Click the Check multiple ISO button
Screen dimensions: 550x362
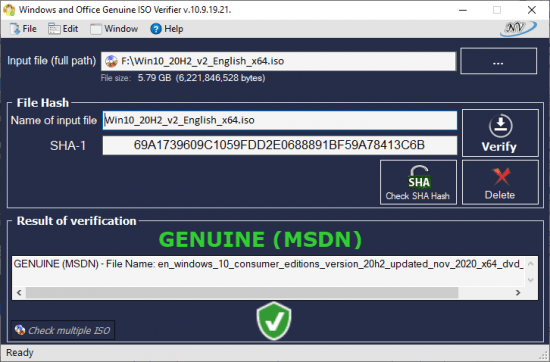[63, 330]
